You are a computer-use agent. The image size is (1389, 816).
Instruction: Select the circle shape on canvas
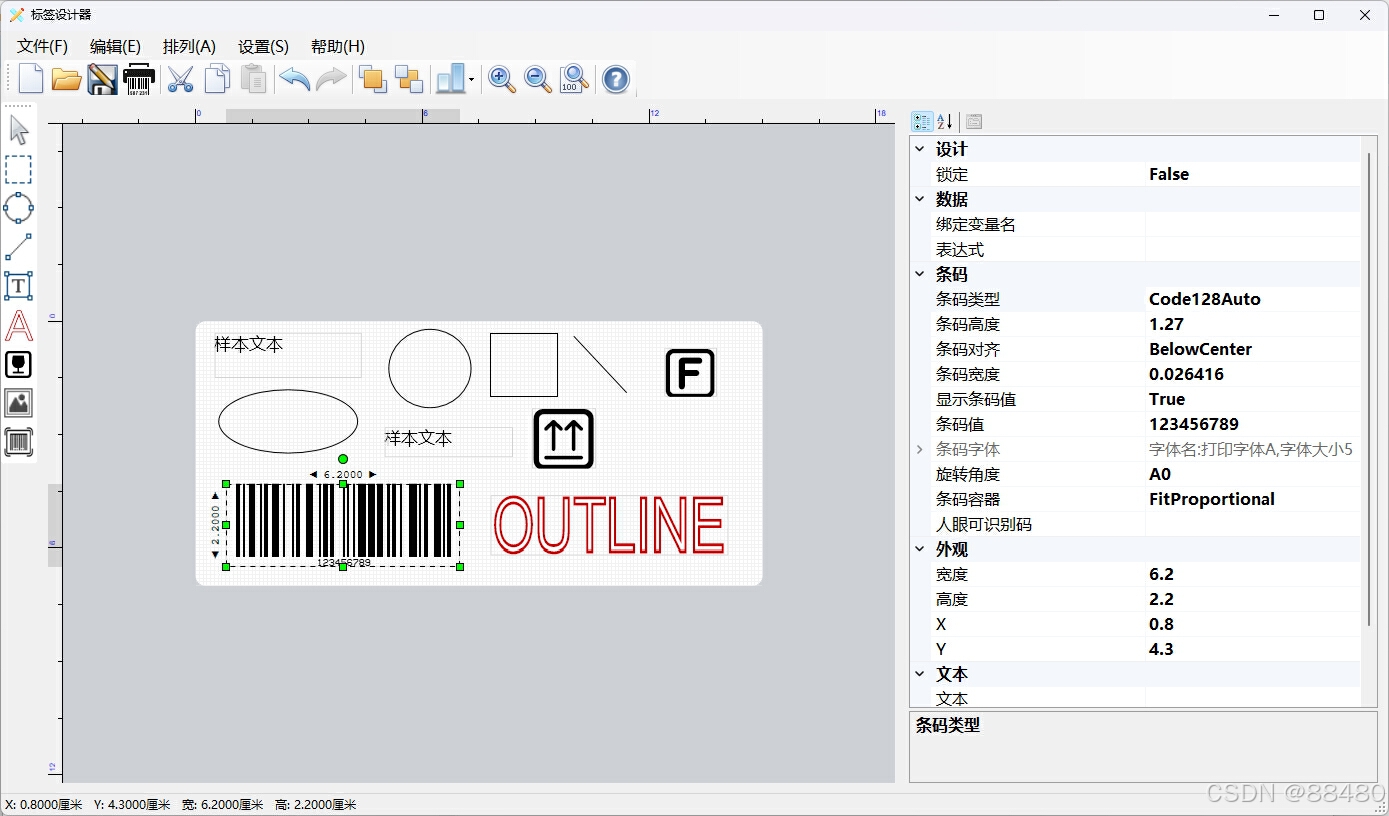click(430, 368)
